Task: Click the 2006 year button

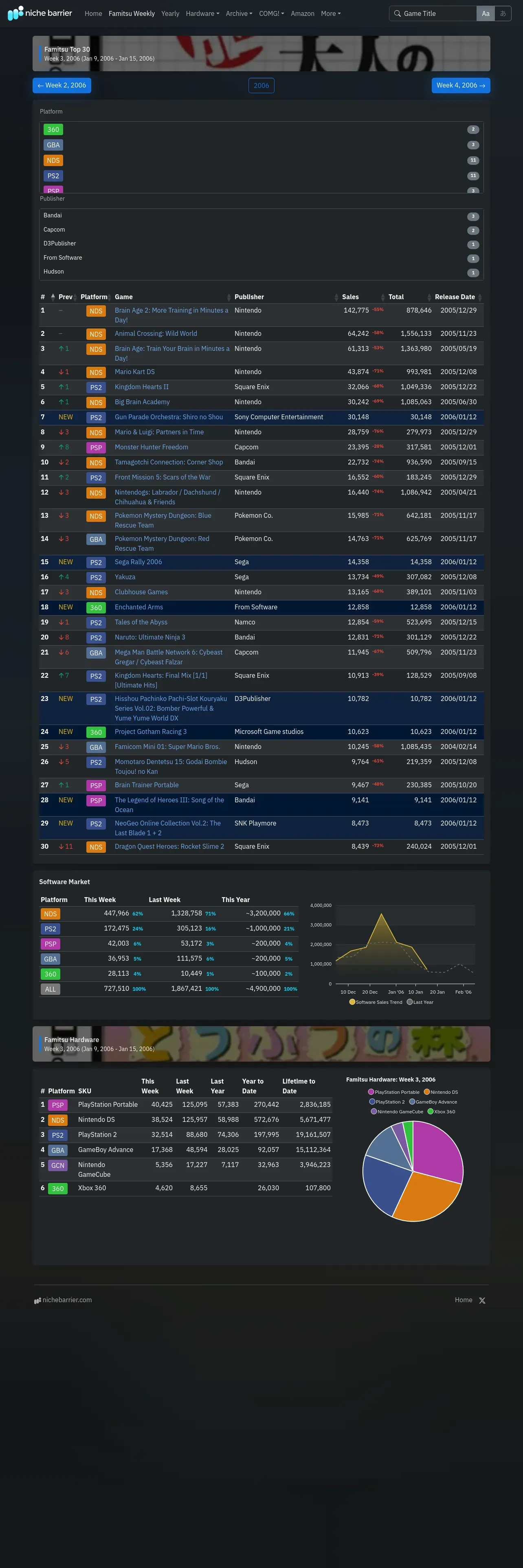Action: click(x=261, y=85)
